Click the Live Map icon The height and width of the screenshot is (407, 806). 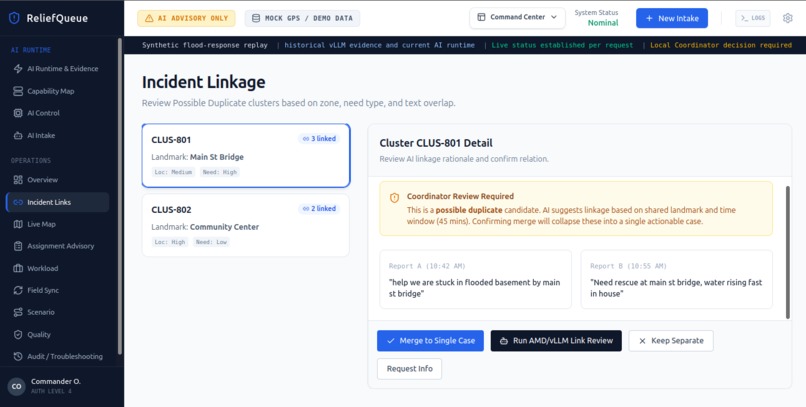click(x=18, y=224)
